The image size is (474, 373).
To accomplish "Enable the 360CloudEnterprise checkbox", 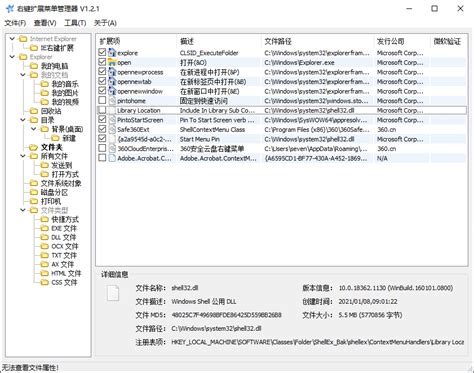I will [102, 148].
